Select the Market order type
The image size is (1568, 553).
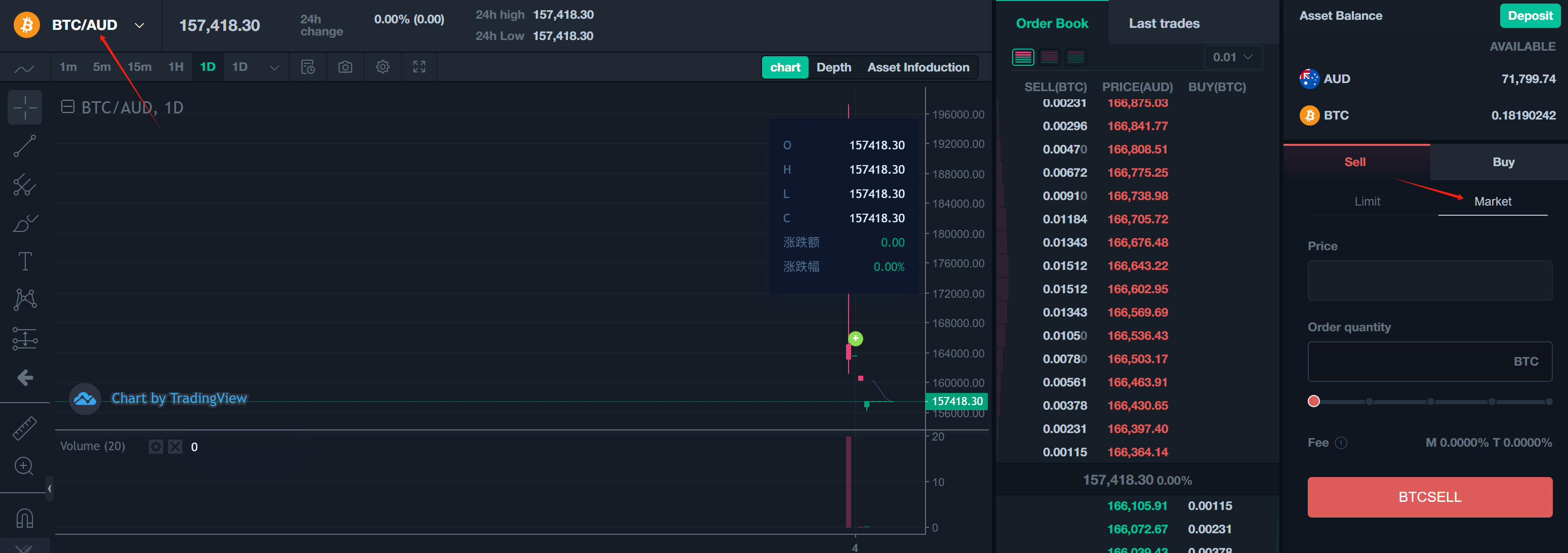(x=1492, y=201)
